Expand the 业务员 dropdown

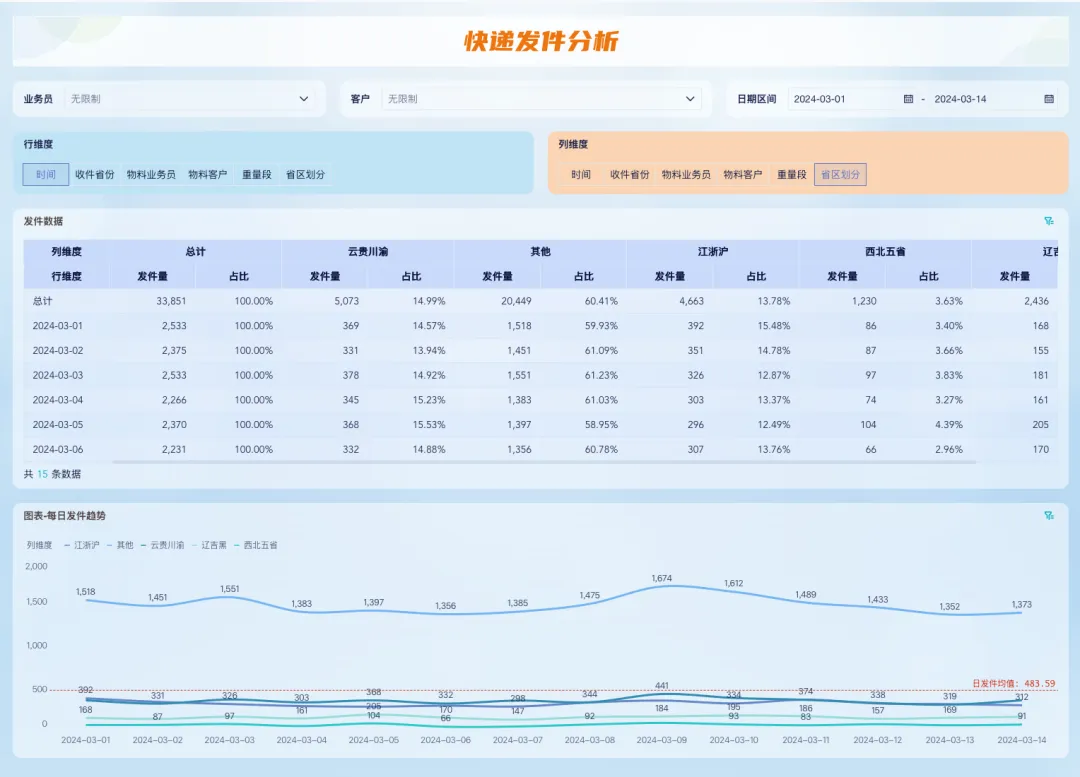click(x=304, y=99)
